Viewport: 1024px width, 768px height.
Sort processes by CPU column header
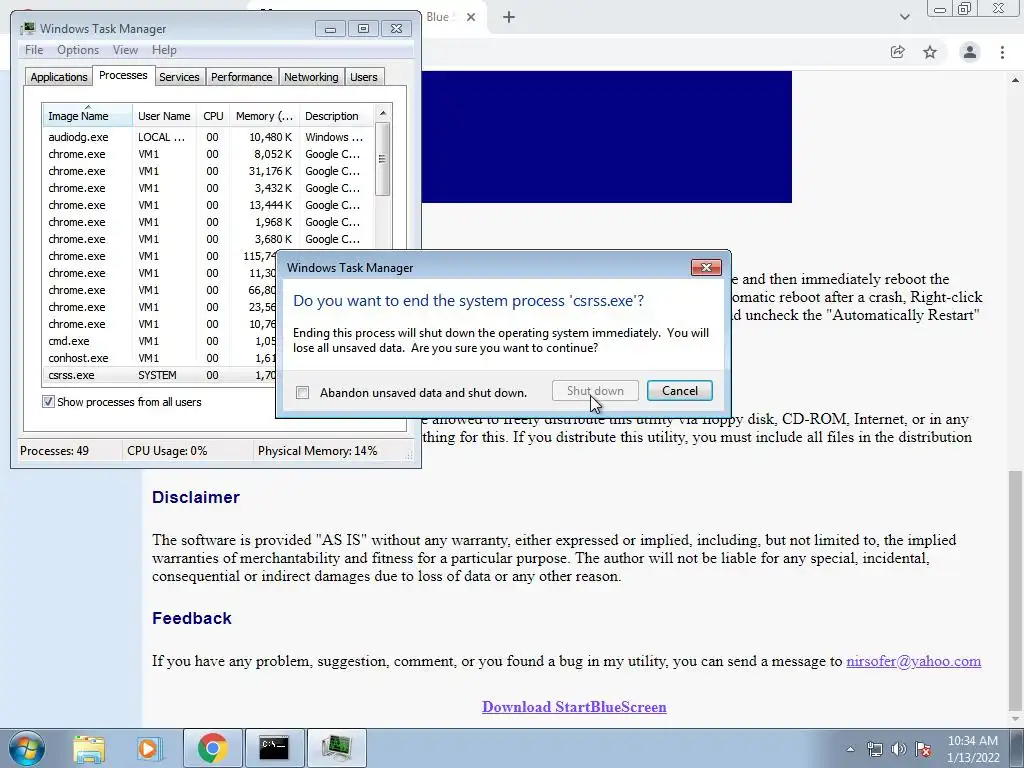point(213,116)
